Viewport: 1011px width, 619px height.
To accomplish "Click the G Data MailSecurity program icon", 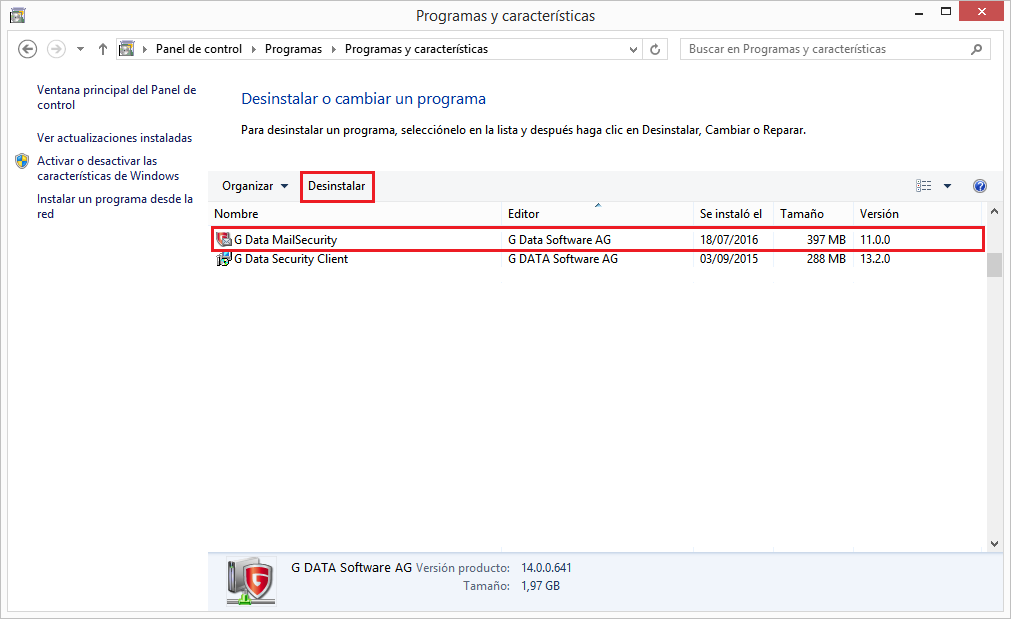I will coord(223,240).
